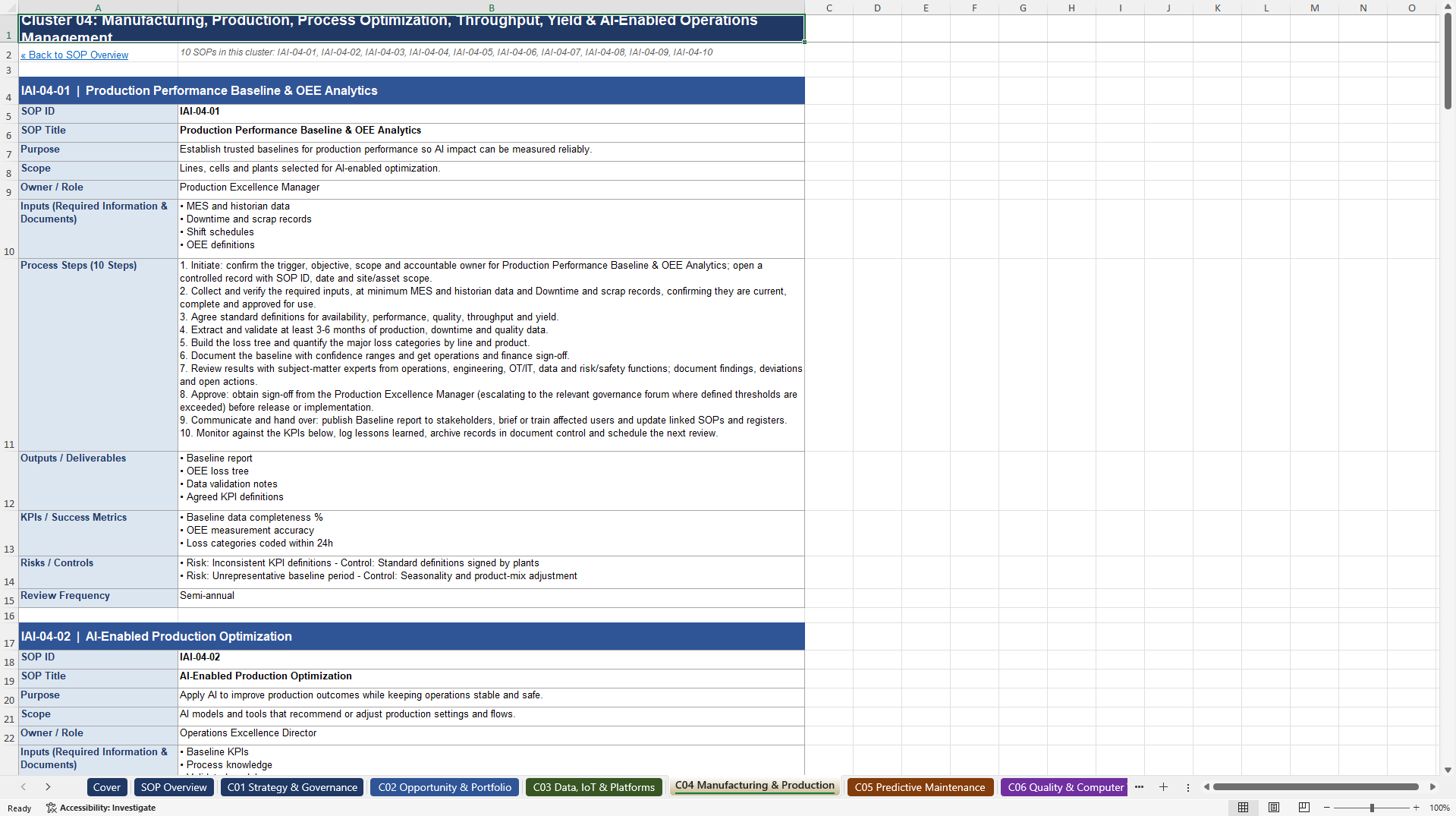Select 'Operations Excellence Director' cell
Image resolution: width=1456 pixels, height=816 pixels.
pyautogui.click(x=491, y=736)
